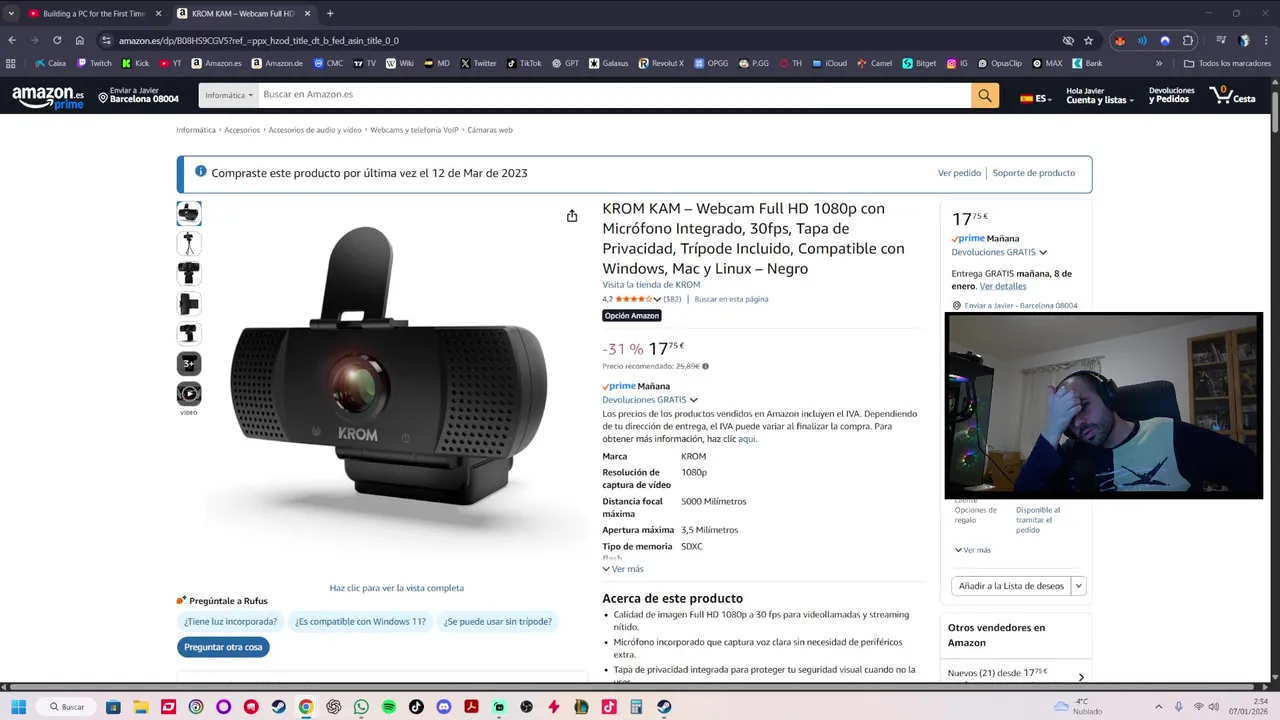
Task: Open Spotify from the taskbar
Action: point(389,707)
